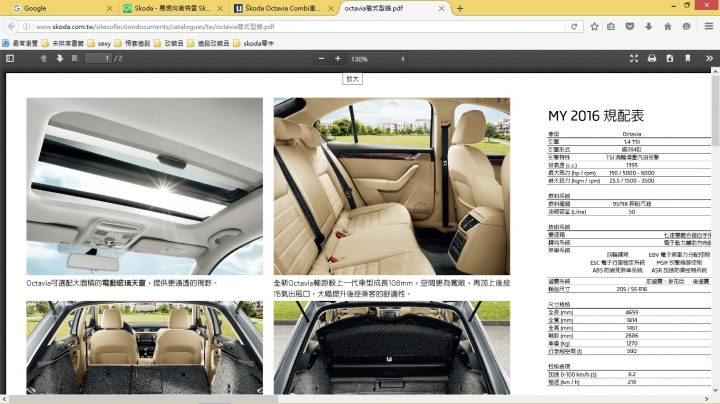The image size is (720, 404).
Task: Bookmark this page with star icon
Action: pos(594,27)
